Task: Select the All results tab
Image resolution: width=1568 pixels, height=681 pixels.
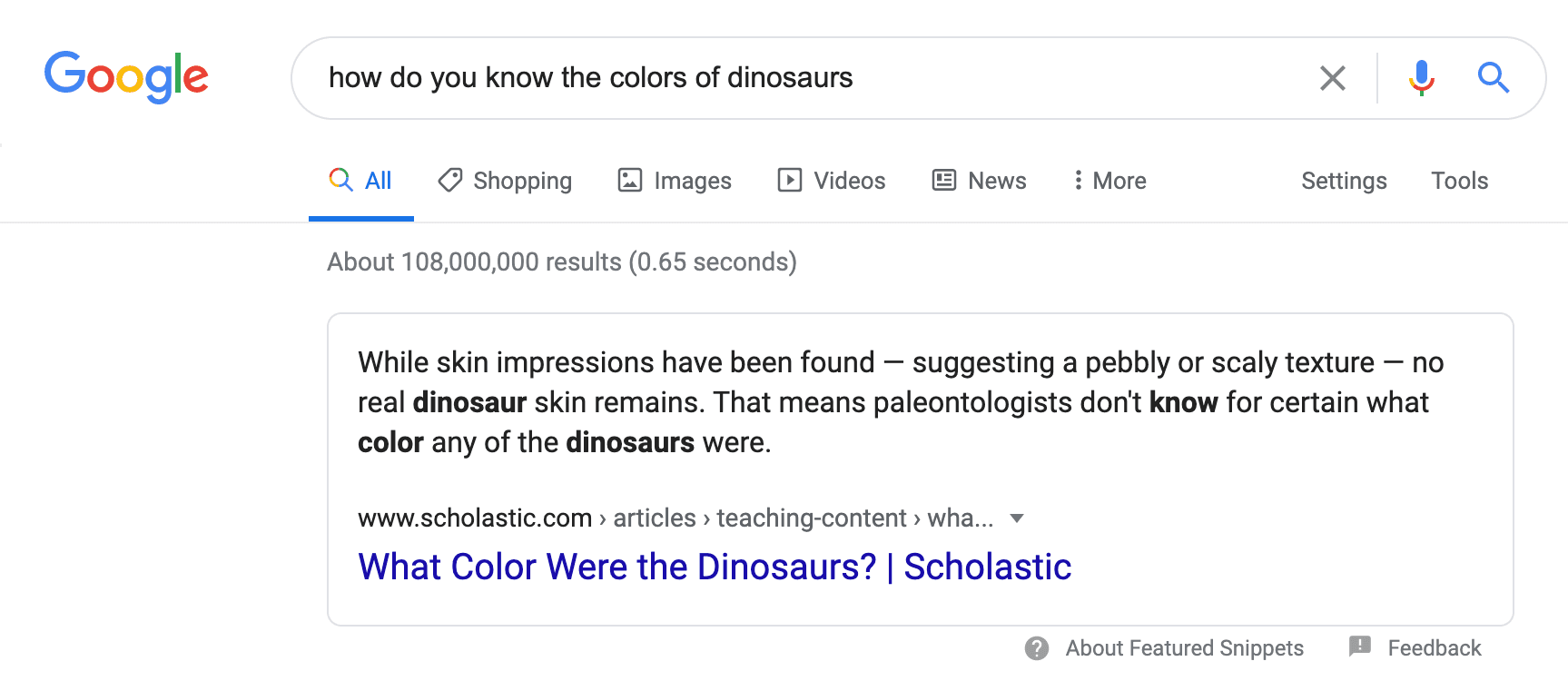Action: pyautogui.click(x=378, y=181)
